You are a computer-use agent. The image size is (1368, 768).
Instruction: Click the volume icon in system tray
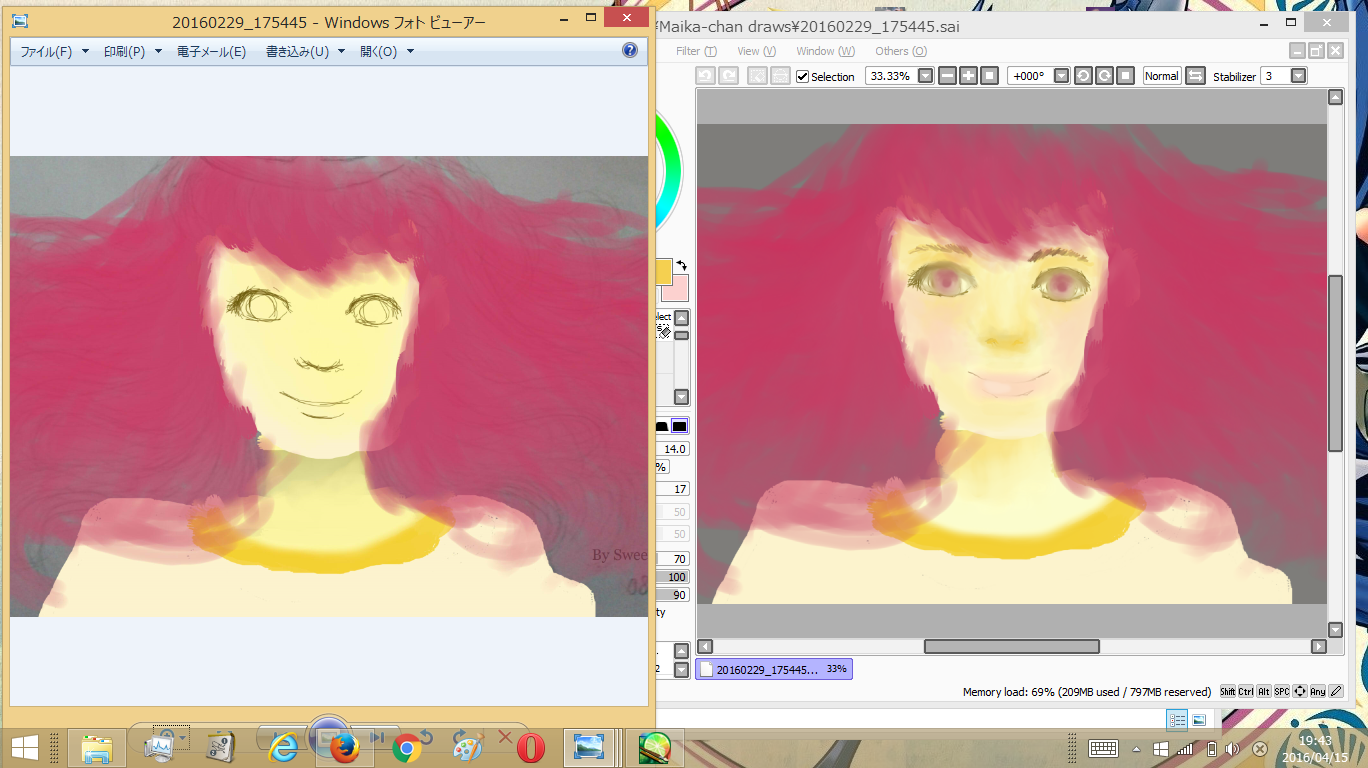tap(1232, 748)
